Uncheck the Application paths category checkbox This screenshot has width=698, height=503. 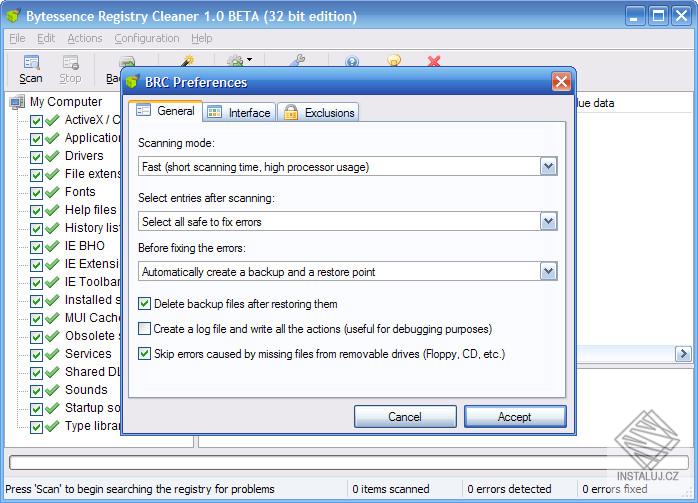[x=36, y=139]
